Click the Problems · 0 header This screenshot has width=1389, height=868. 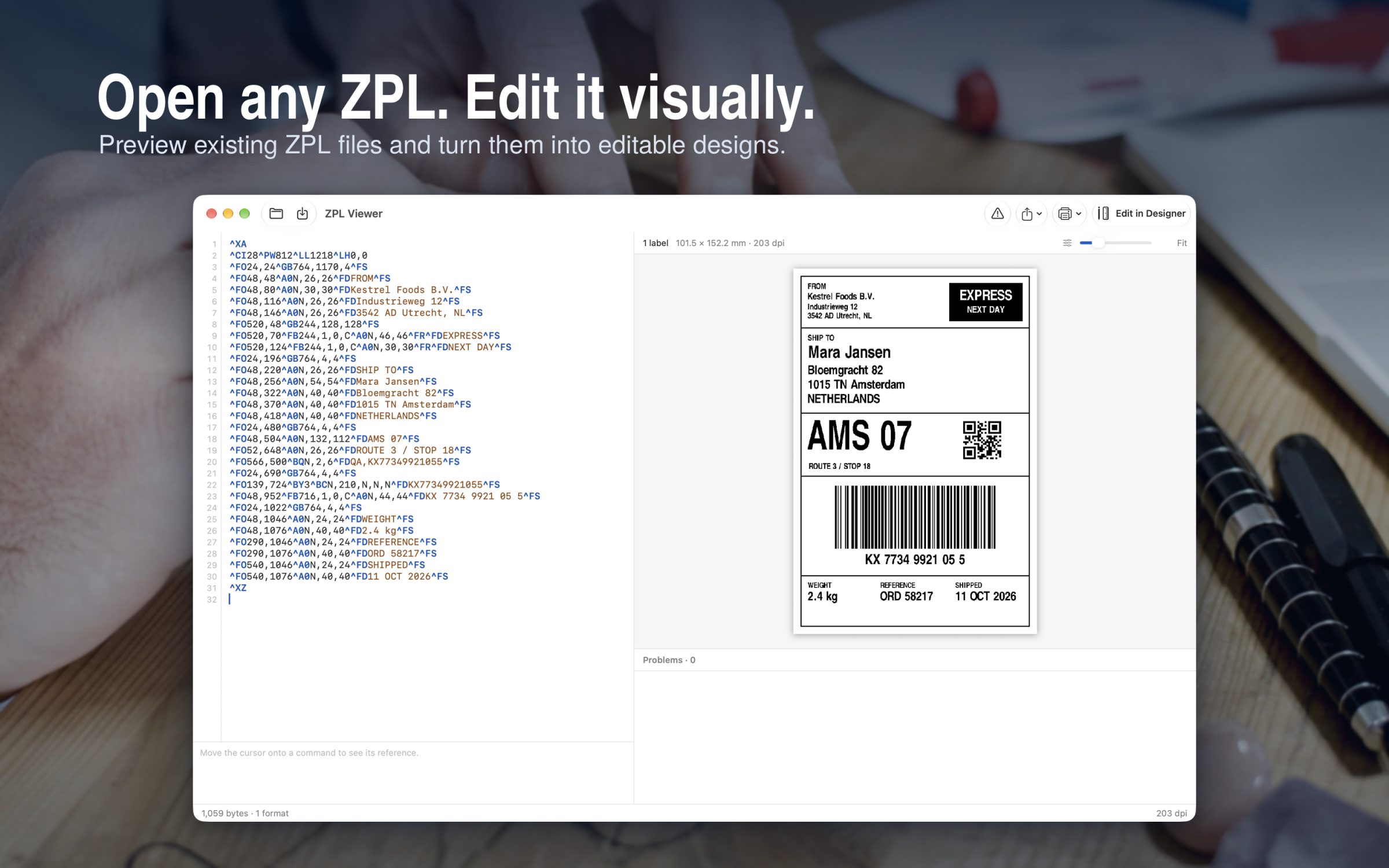(x=669, y=660)
